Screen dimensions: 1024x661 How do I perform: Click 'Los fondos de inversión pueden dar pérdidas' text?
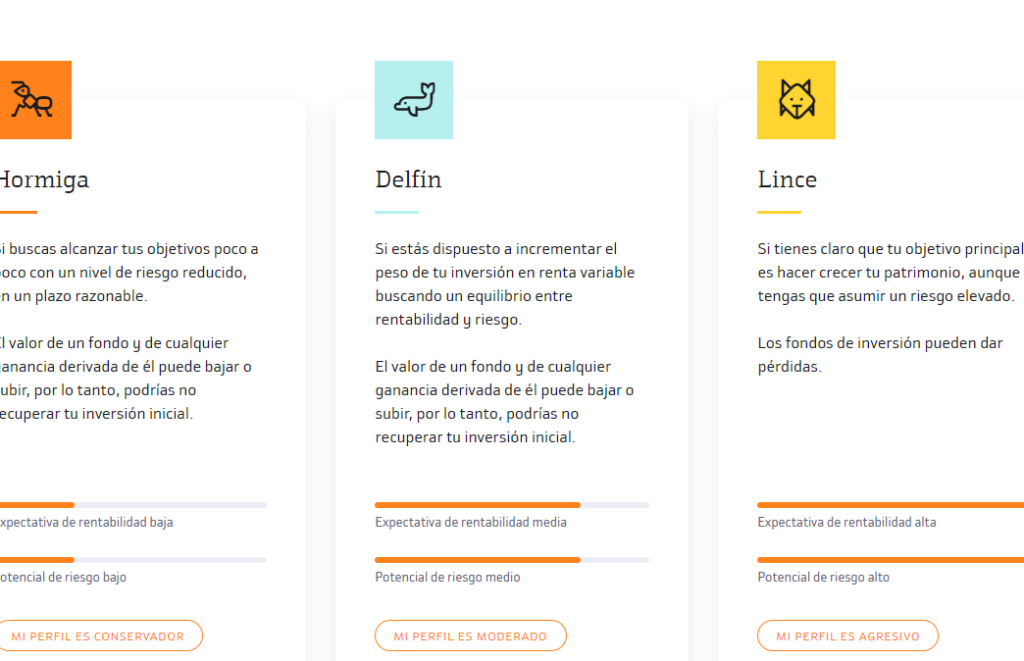880,355
